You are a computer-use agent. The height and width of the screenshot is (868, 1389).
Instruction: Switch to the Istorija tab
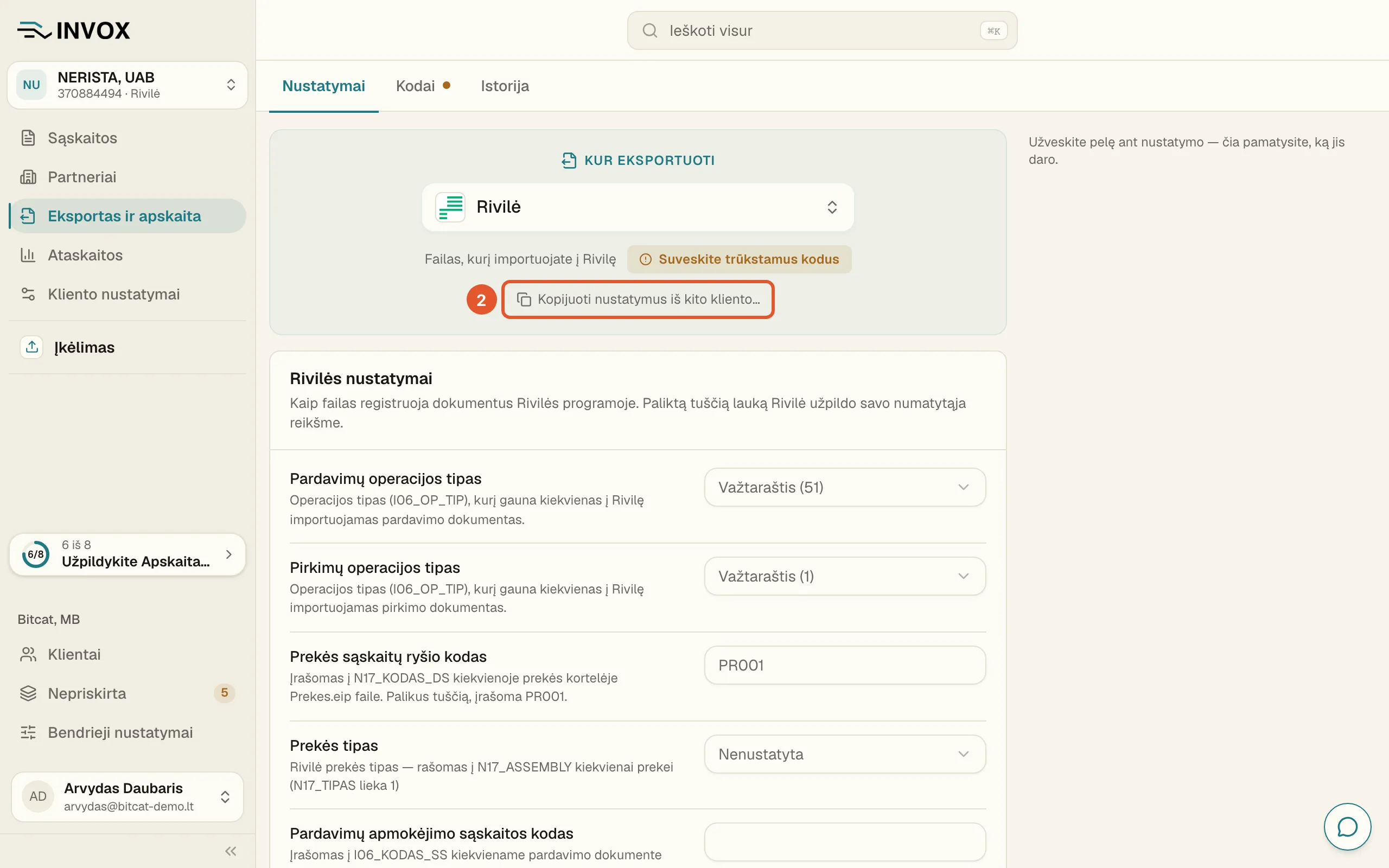(505, 86)
